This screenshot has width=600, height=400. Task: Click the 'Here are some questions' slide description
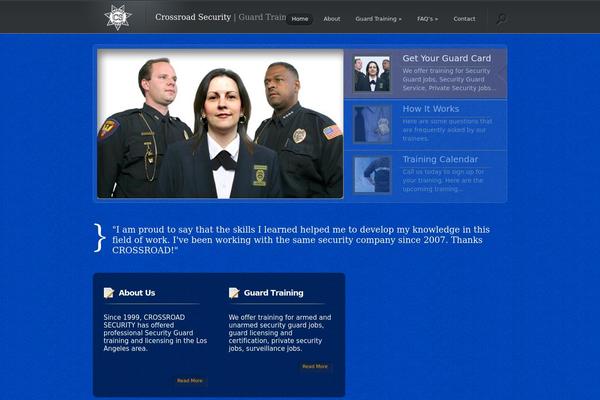pyautogui.click(x=447, y=130)
